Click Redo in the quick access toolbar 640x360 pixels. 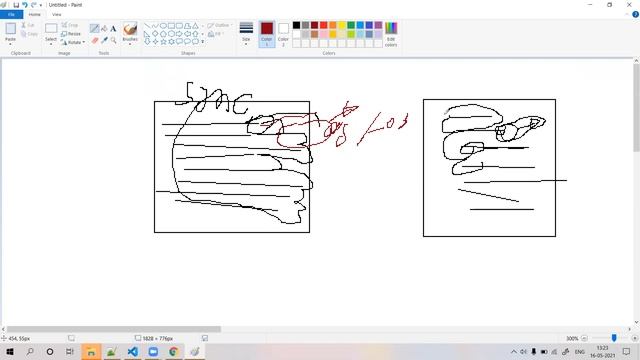click(33, 5)
